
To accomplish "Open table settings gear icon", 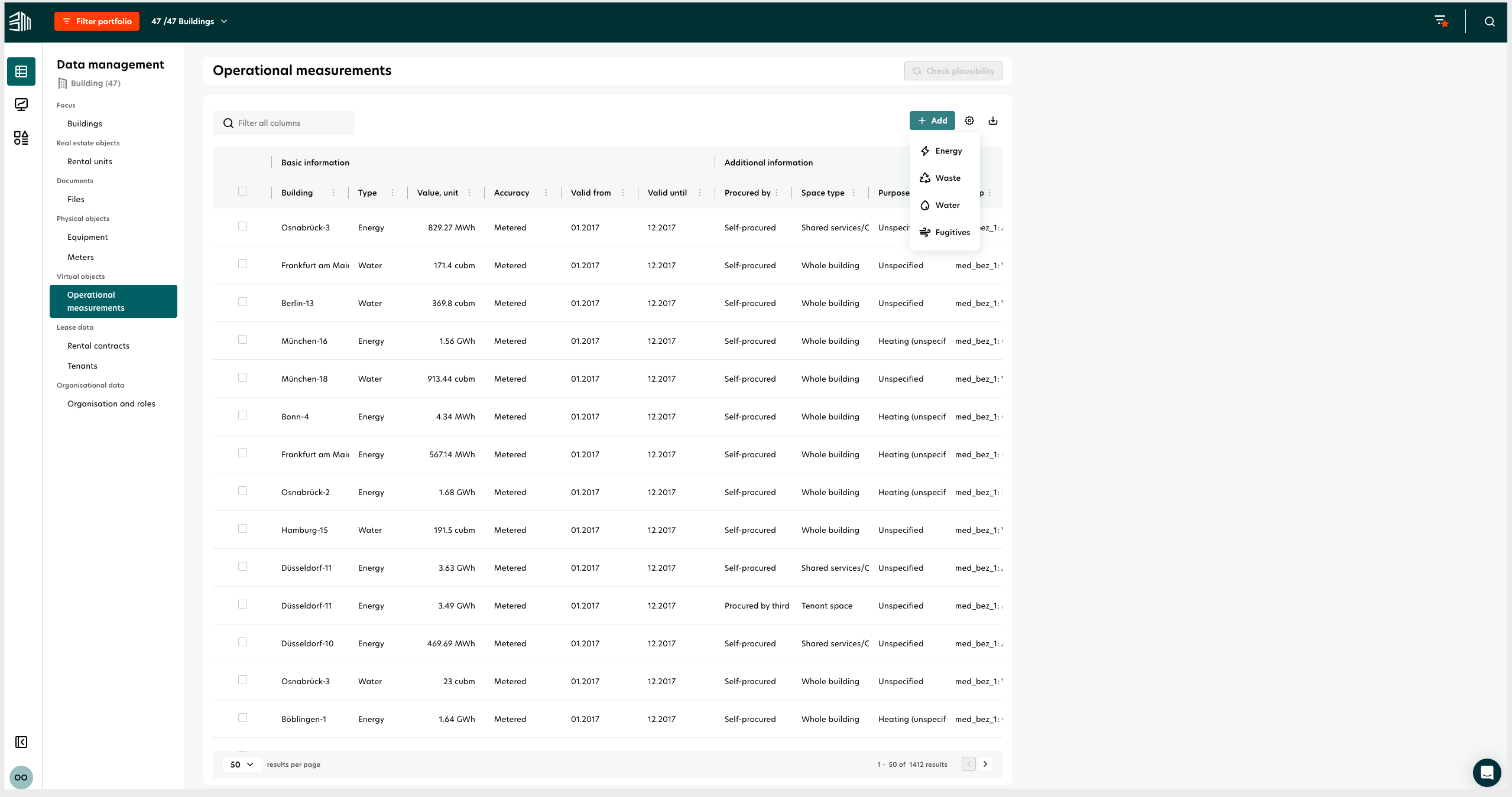I will 969,121.
